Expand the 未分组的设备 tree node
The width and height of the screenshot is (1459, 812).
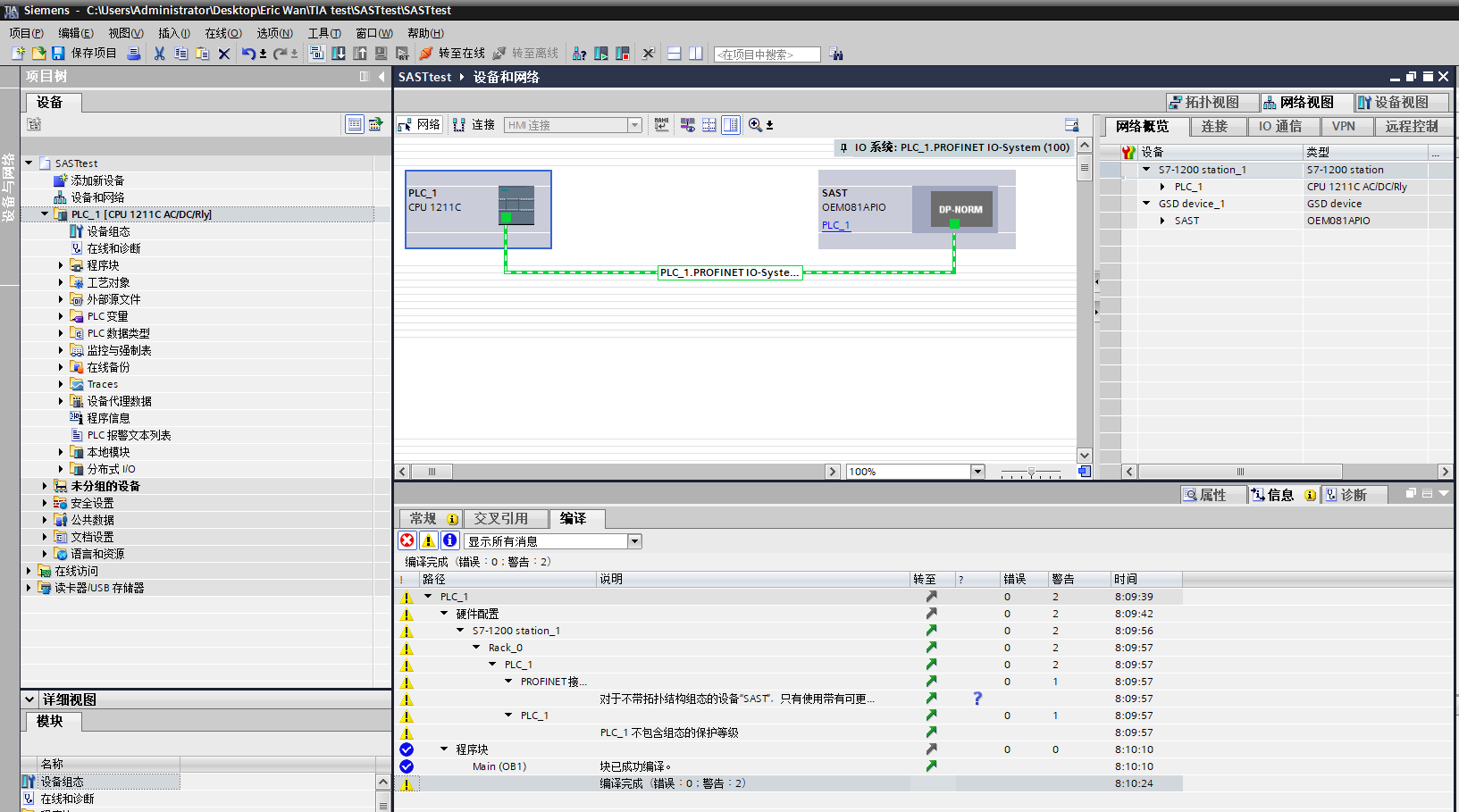coord(45,486)
